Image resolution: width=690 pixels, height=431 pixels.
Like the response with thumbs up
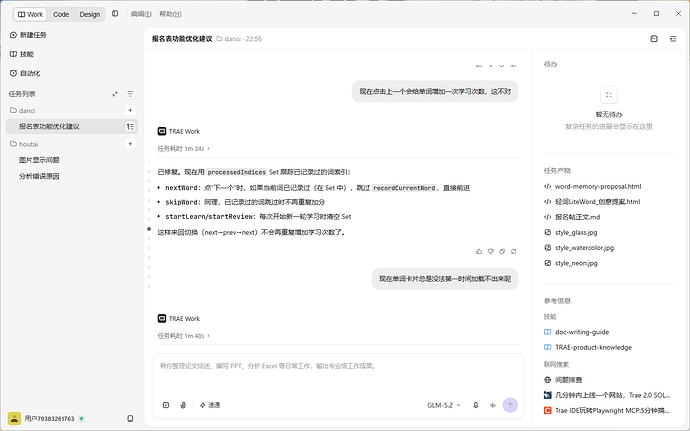click(479, 251)
